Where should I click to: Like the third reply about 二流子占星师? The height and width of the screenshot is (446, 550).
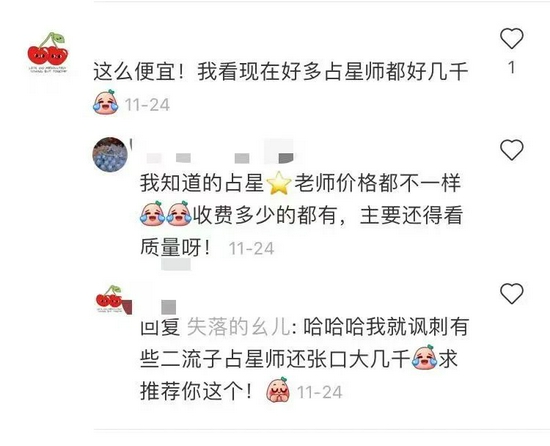pos(511,293)
